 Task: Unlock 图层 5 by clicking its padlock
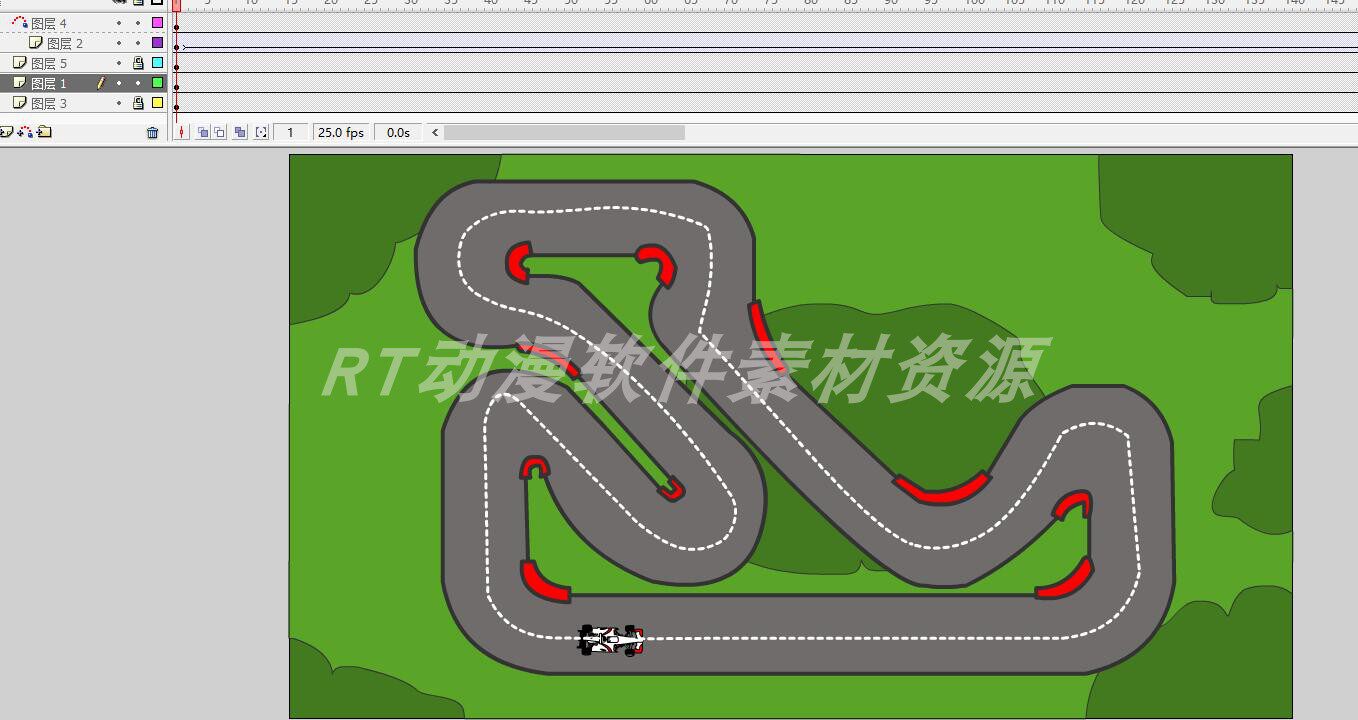point(137,62)
